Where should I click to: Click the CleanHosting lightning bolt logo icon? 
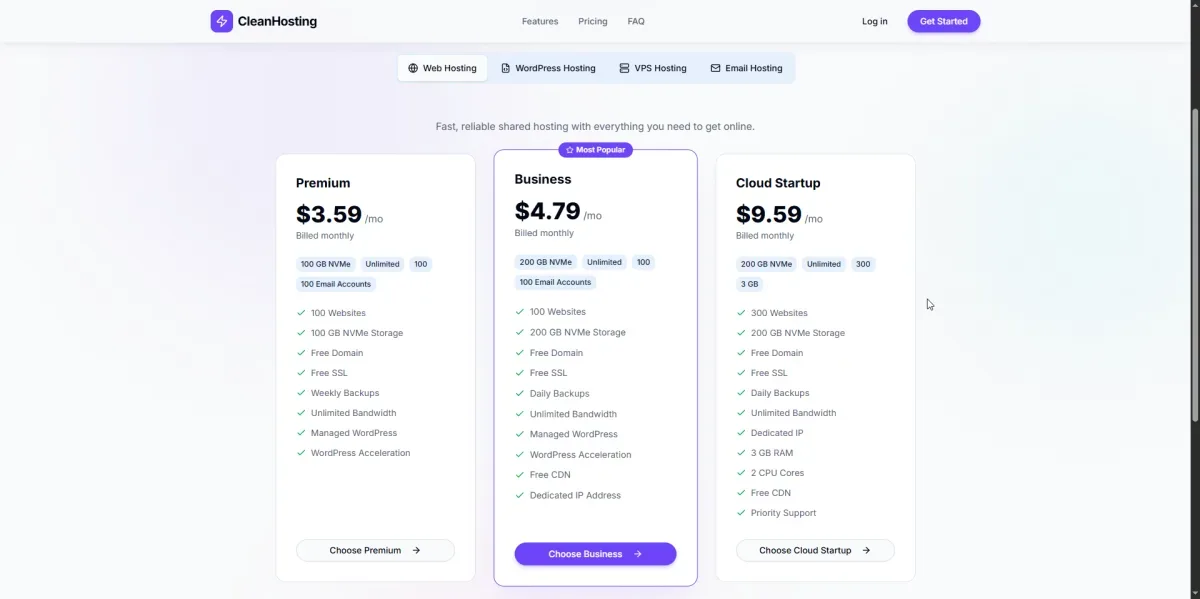[221, 21]
